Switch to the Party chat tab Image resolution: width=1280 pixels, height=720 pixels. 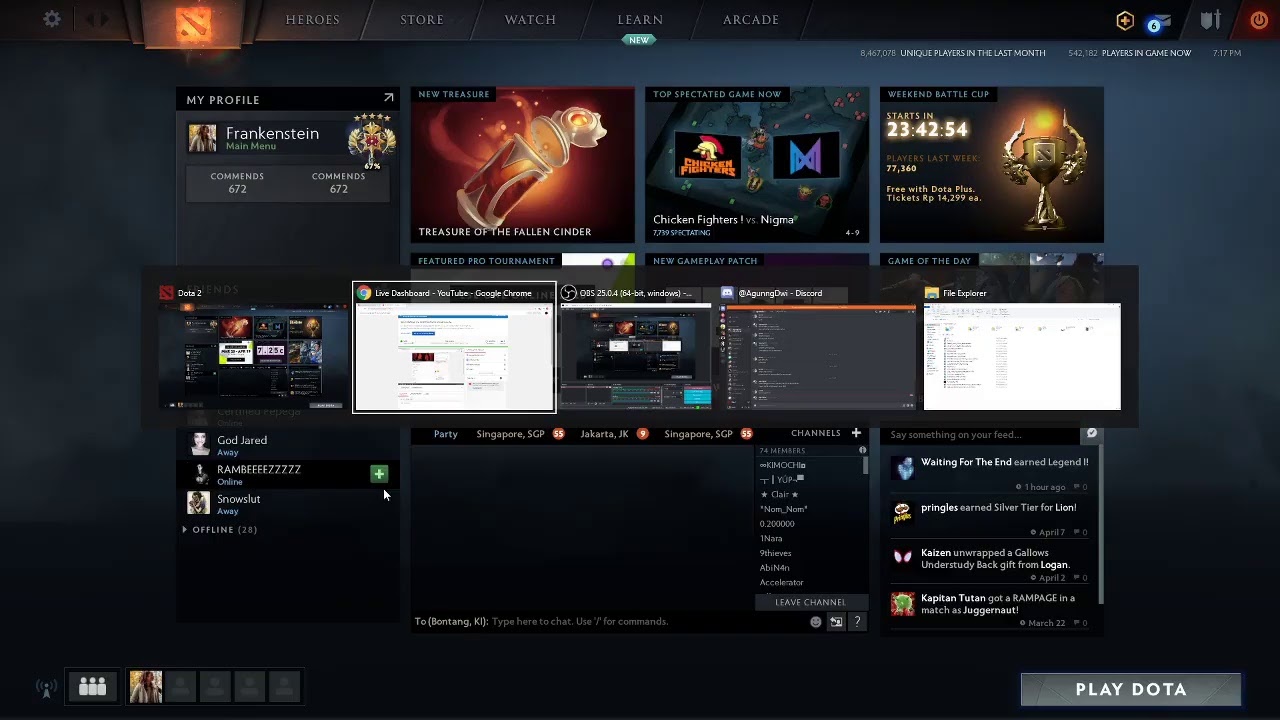coord(446,434)
